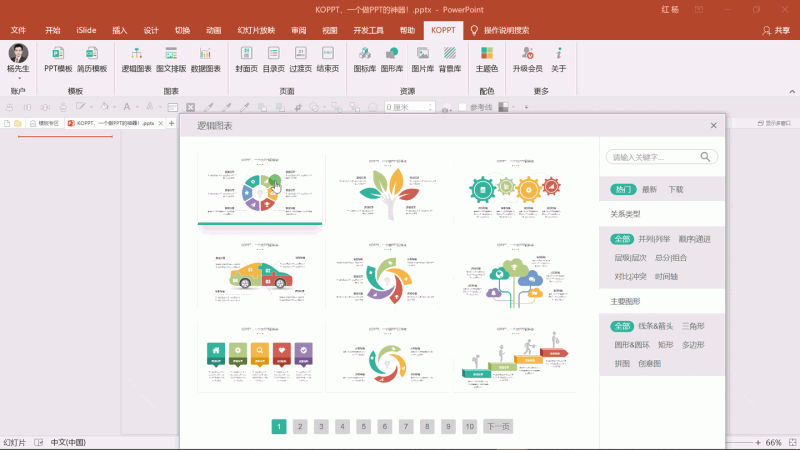Adjust the 0厘米 spinner value
This screenshot has width=800, height=450.
click(409, 107)
